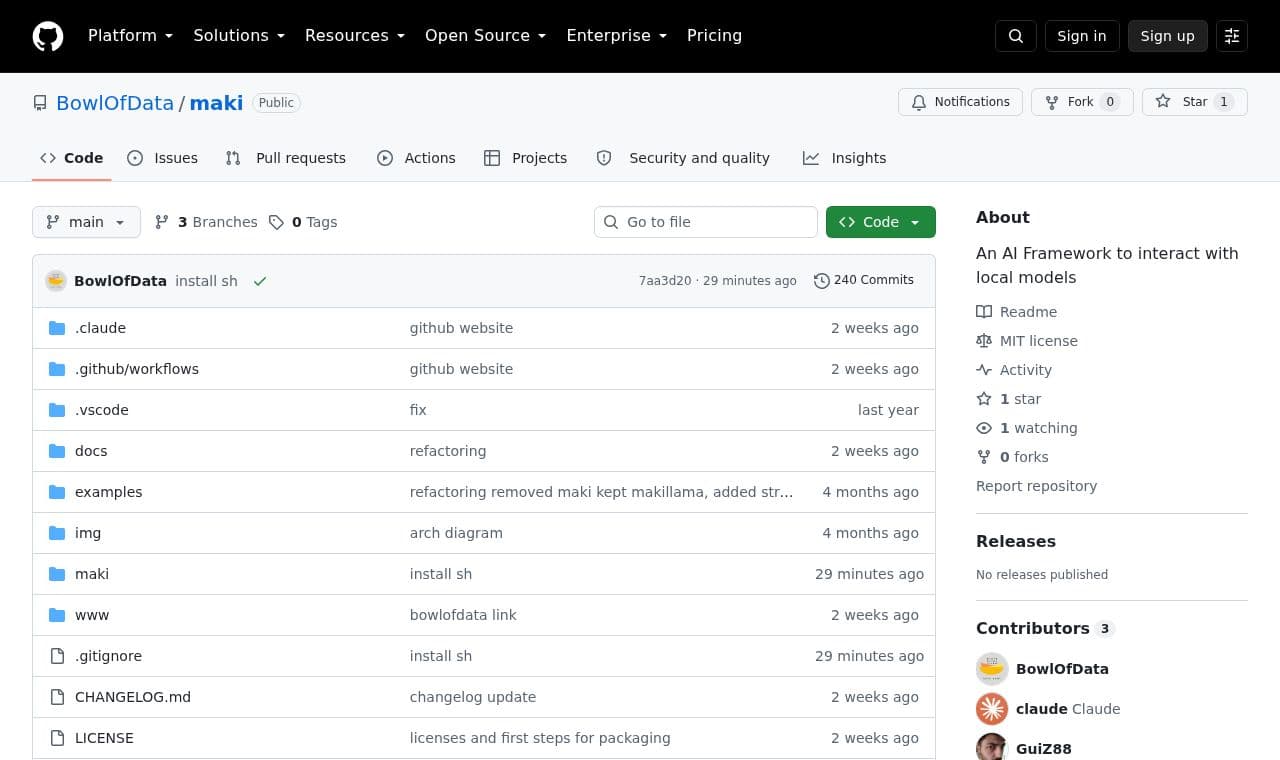Click the tag icon beside Tags
The height and width of the screenshot is (760, 1280).
(276, 222)
